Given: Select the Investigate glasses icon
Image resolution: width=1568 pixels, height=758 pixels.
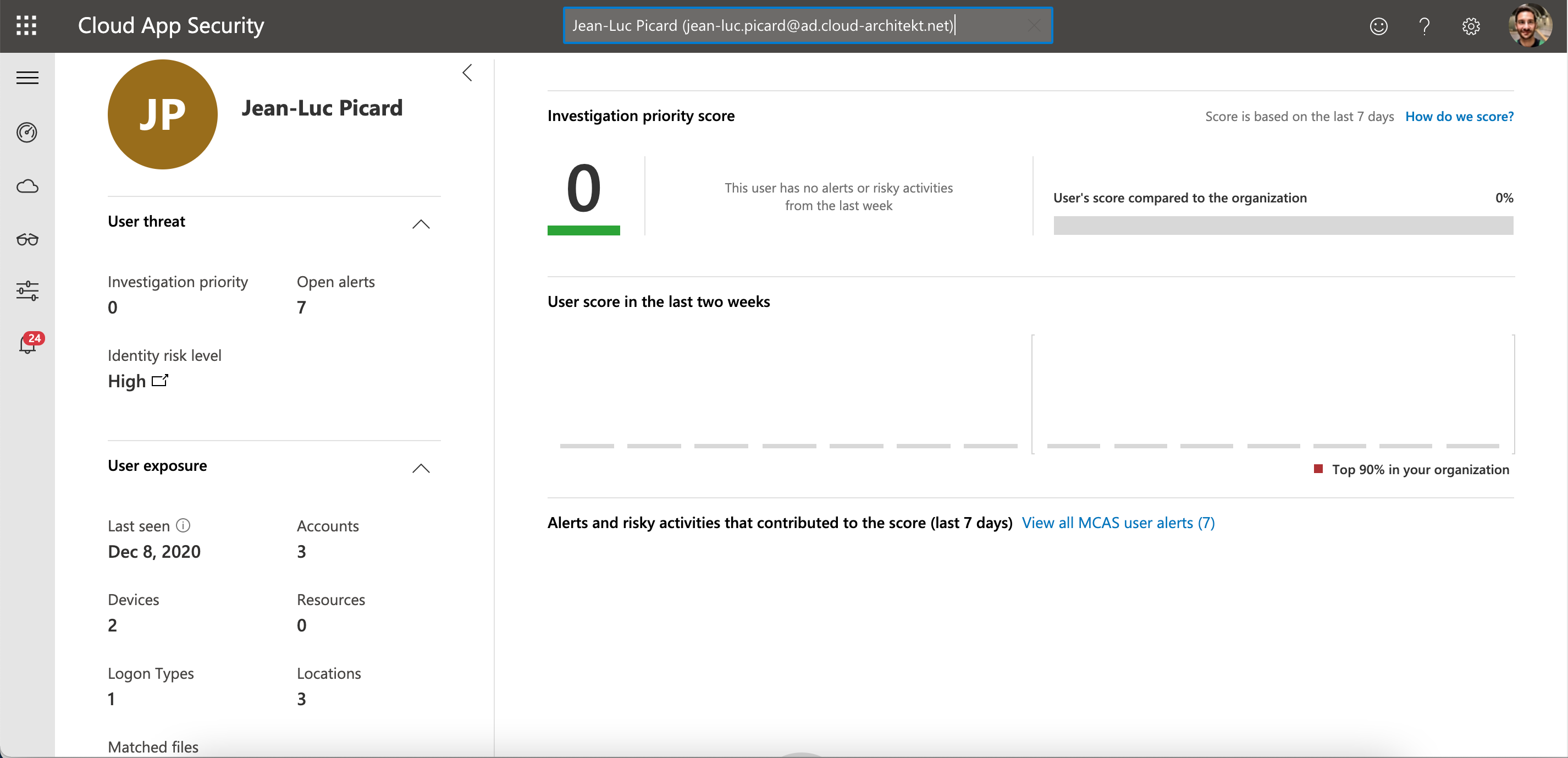Looking at the screenshot, I should (x=27, y=239).
